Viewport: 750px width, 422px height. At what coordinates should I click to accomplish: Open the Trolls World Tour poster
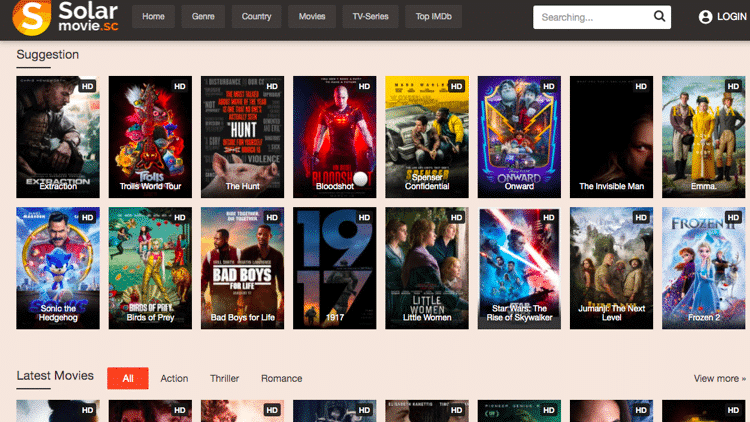point(150,137)
